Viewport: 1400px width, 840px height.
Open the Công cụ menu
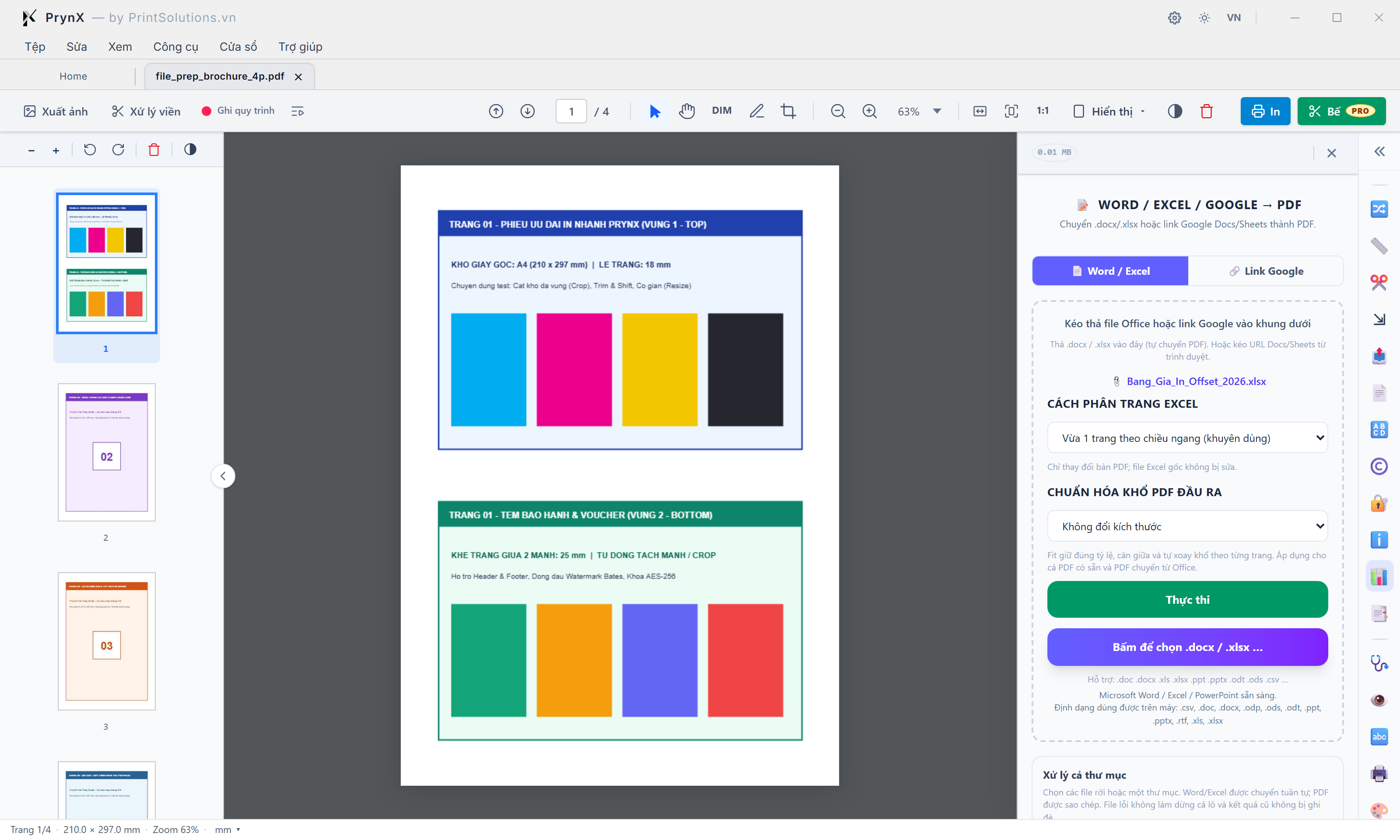pyautogui.click(x=175, y=46)
